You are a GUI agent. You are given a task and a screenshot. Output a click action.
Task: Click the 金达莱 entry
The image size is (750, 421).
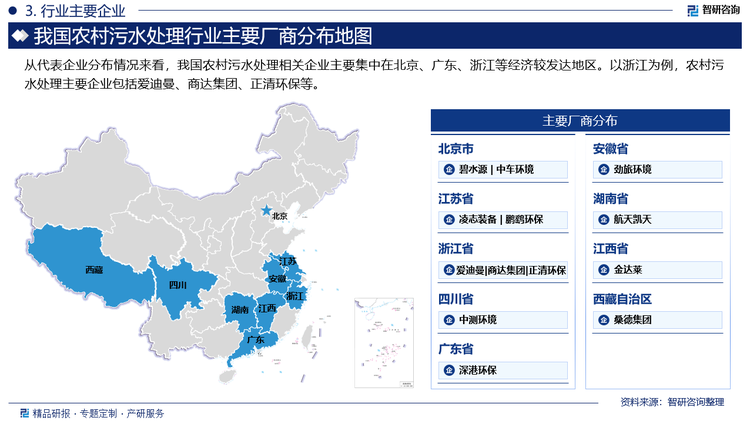point(658,270)
